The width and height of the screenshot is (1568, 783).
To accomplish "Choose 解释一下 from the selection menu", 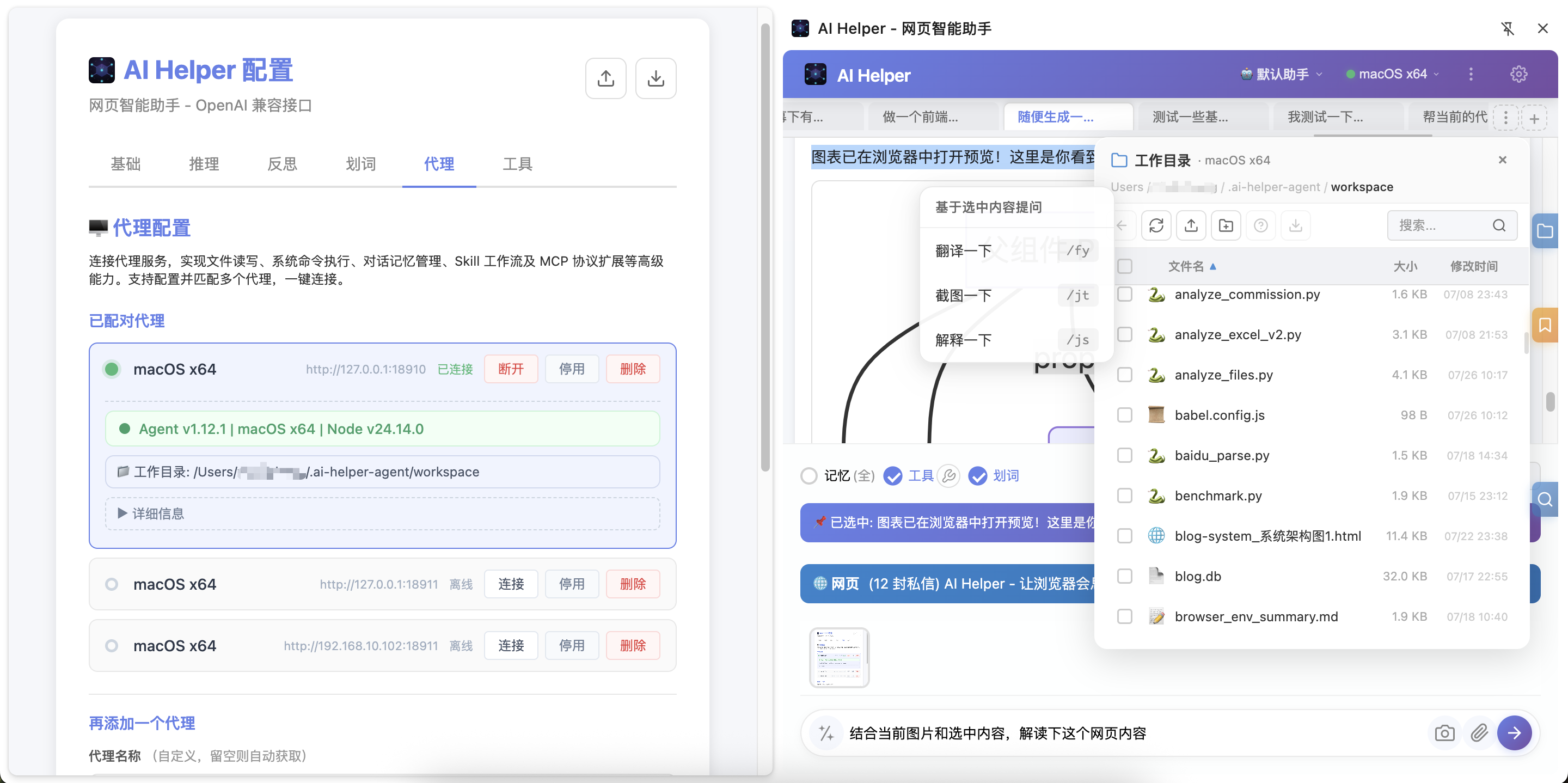I will [1016, 340].
